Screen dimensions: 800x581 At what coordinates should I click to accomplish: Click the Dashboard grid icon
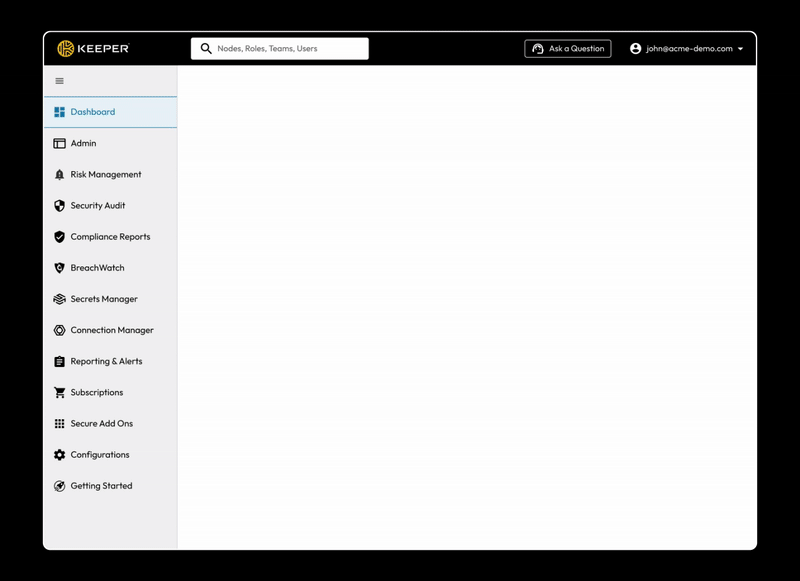60,112
